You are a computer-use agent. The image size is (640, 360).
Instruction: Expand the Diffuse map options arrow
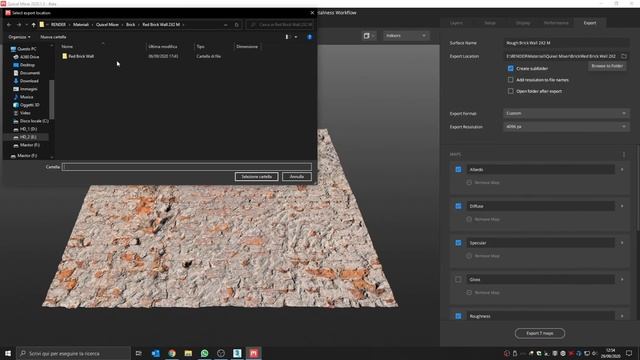tap(622, 206)
